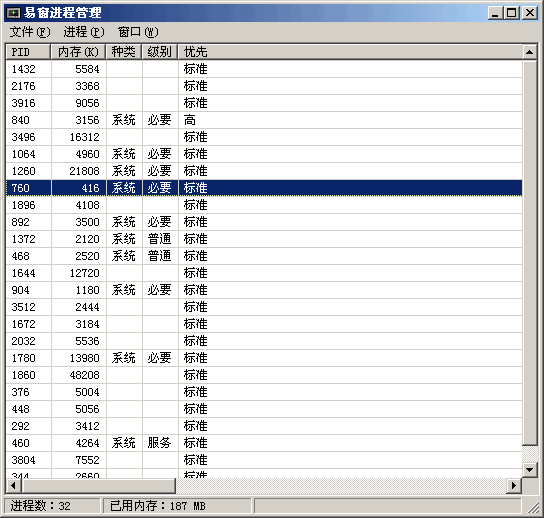Sort by the 优先 column header

(350, 52)
